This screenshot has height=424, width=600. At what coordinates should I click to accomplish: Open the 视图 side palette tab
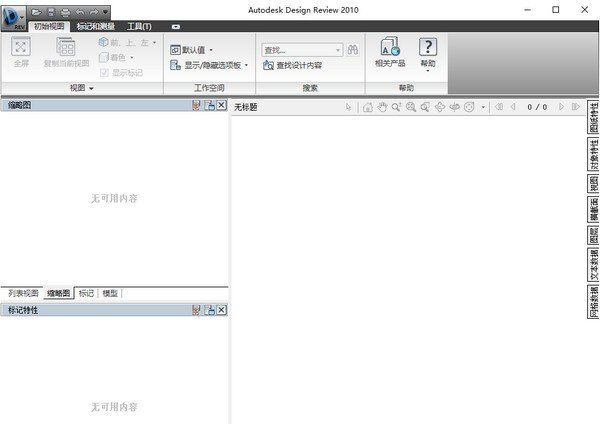(x=593, y=184)
